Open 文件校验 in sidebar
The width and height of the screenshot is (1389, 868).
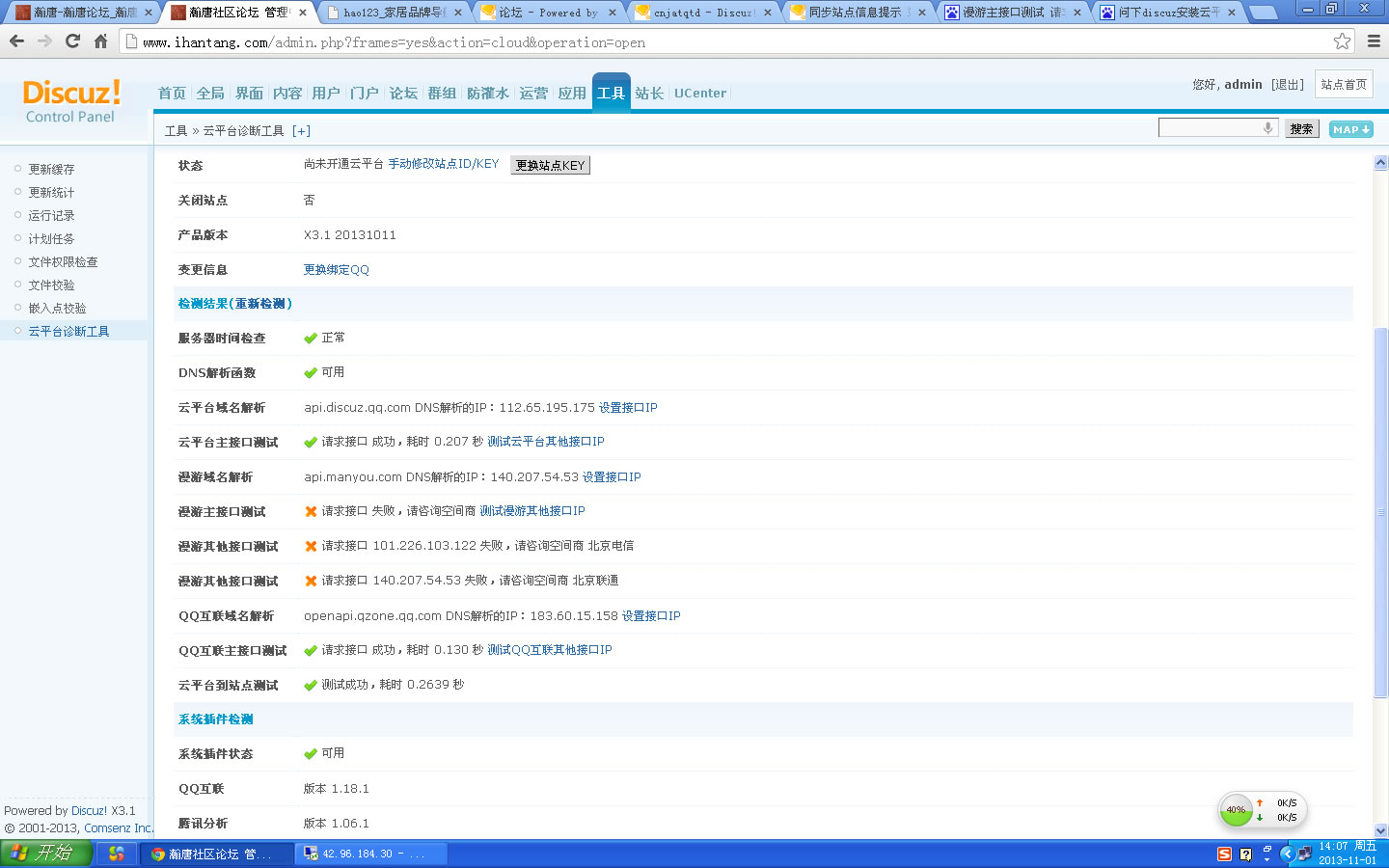pyautogui.click(x=51, y=285)
